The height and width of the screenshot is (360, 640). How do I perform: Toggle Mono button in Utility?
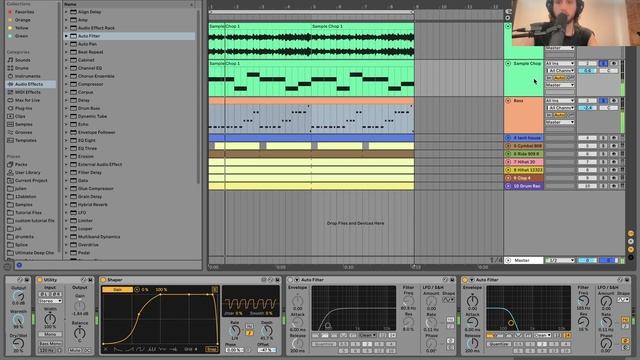(50, 334)
